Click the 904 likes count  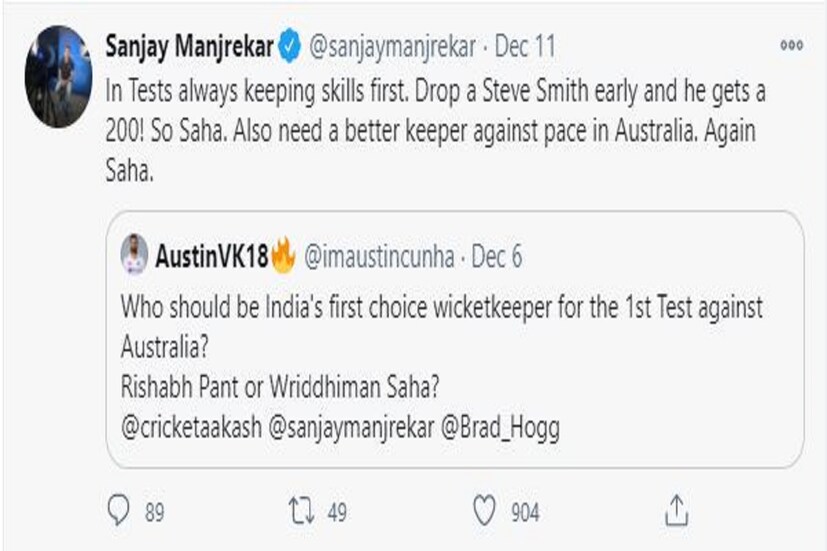(x=525, y=512)
